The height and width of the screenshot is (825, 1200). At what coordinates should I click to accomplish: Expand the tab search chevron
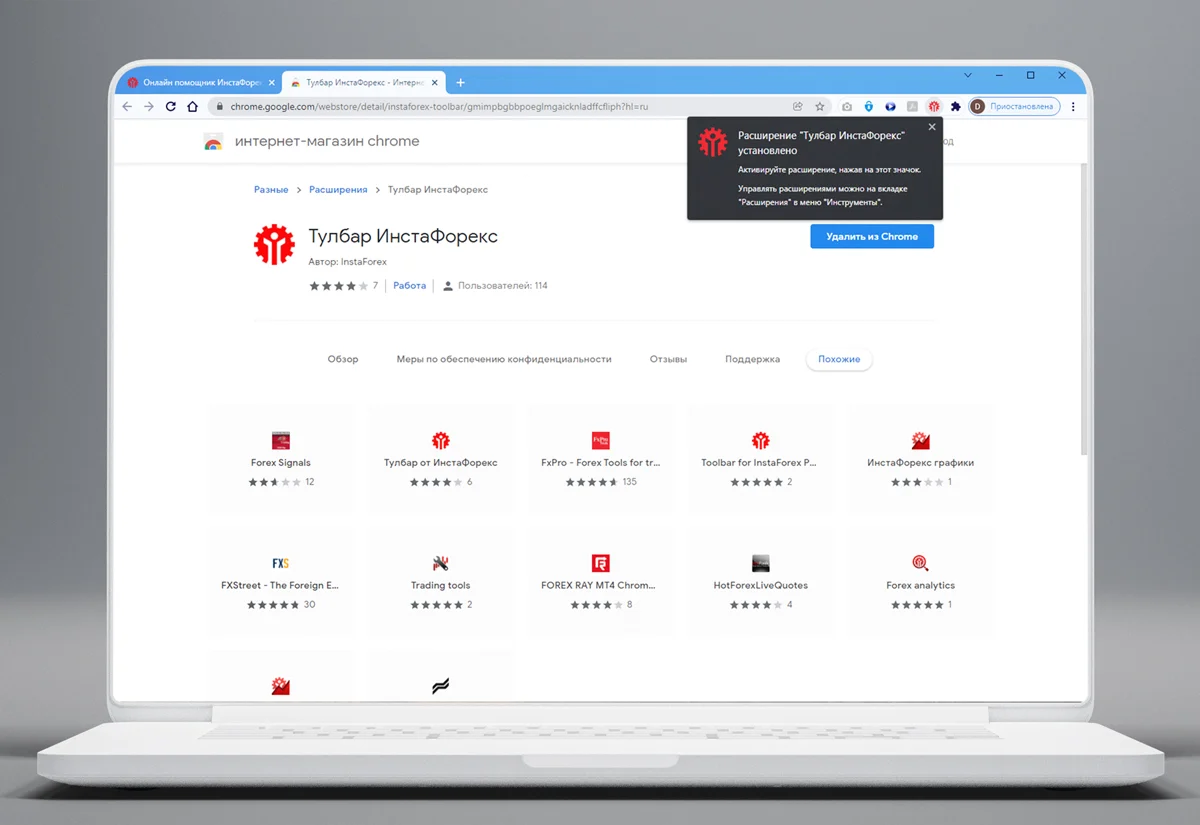(x=967, y=75)
